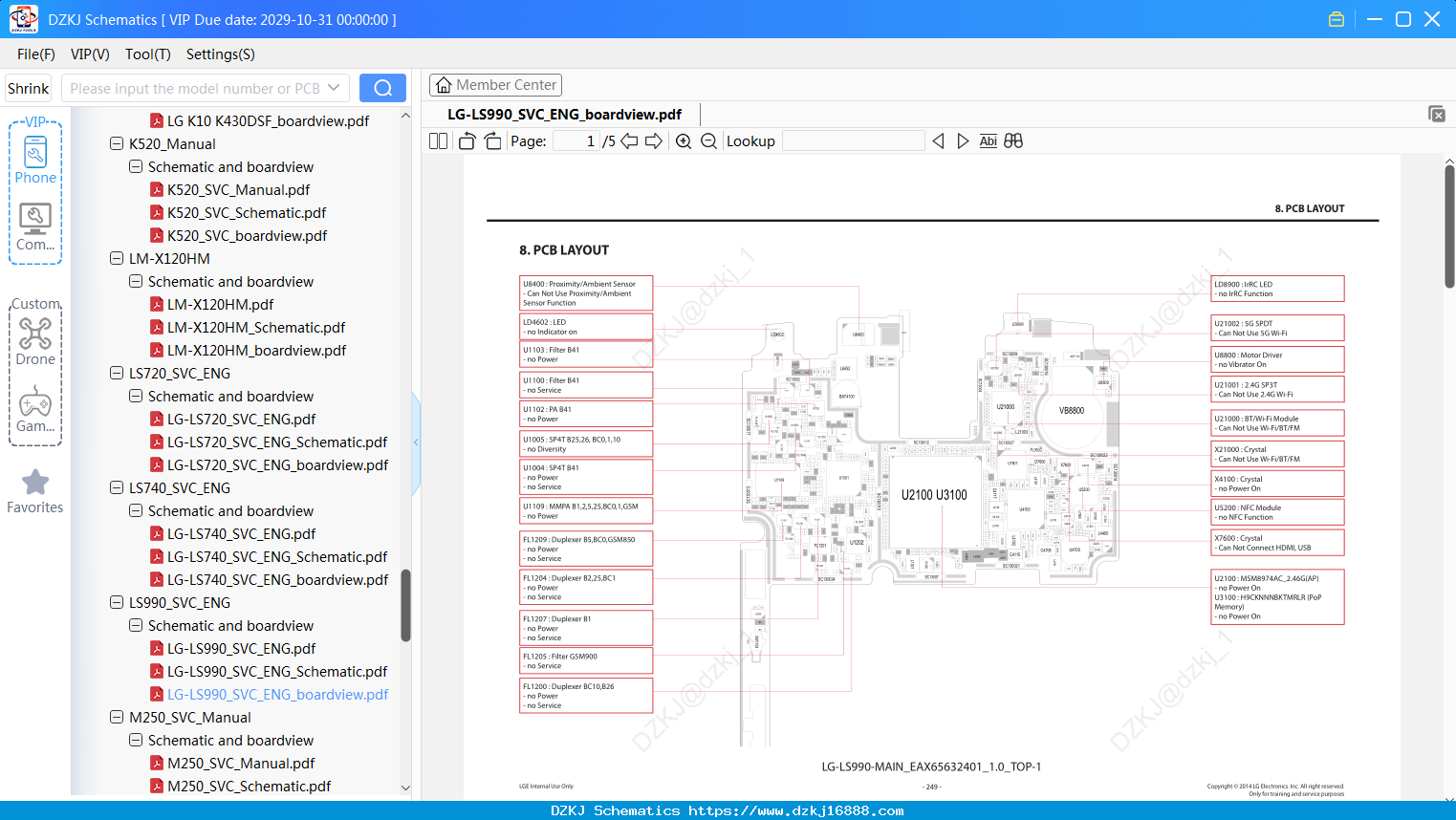Screen dimensions: 1456x820
Task: Collapse the LM-X120HM folder
Action: pos(117,258)
